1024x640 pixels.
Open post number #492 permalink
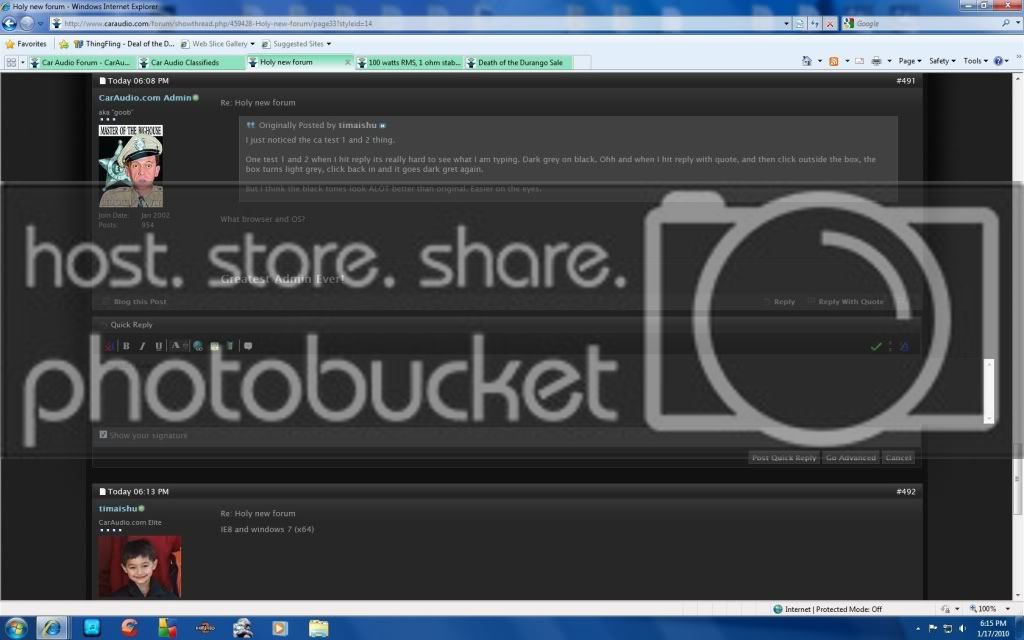[x=905, y=492]
